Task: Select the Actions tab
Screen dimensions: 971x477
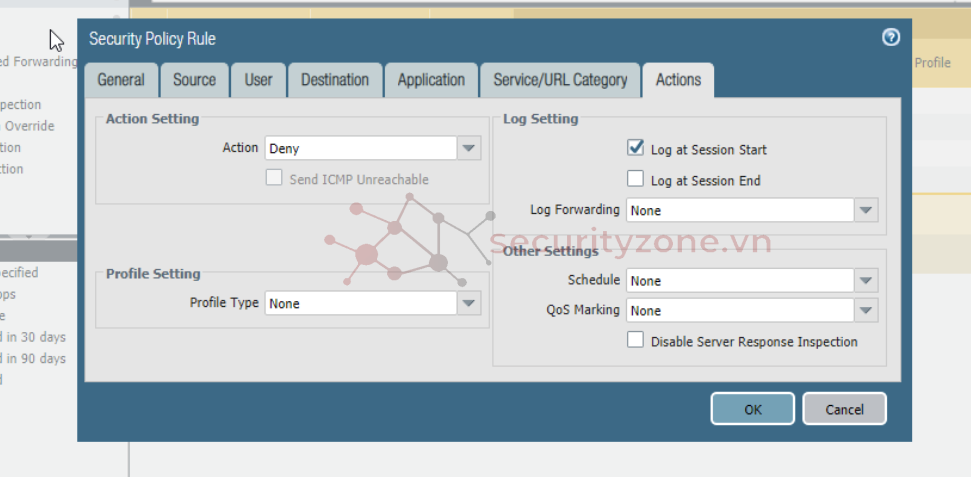Action: point(678,80)
